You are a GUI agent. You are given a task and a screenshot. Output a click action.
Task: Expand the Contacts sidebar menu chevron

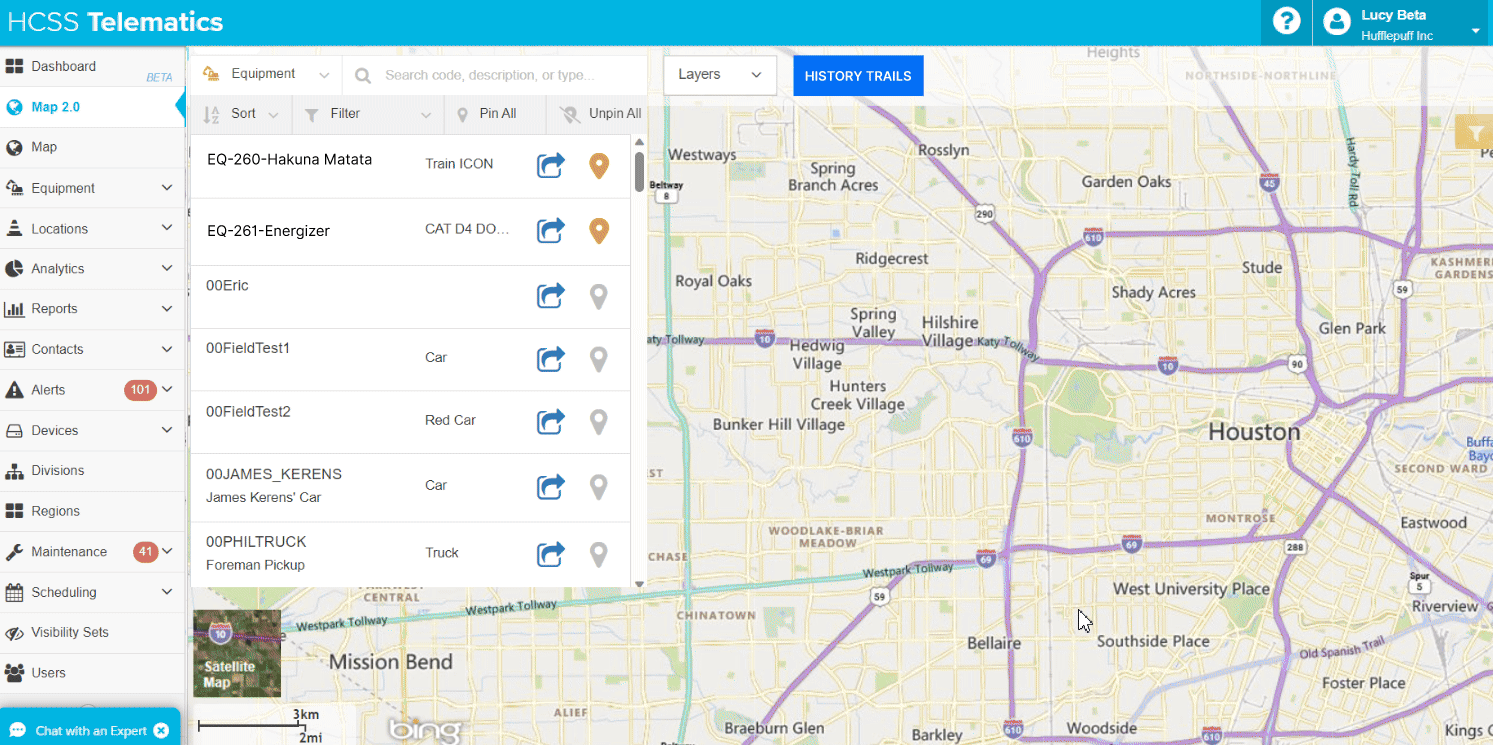[x=167, y=349]
